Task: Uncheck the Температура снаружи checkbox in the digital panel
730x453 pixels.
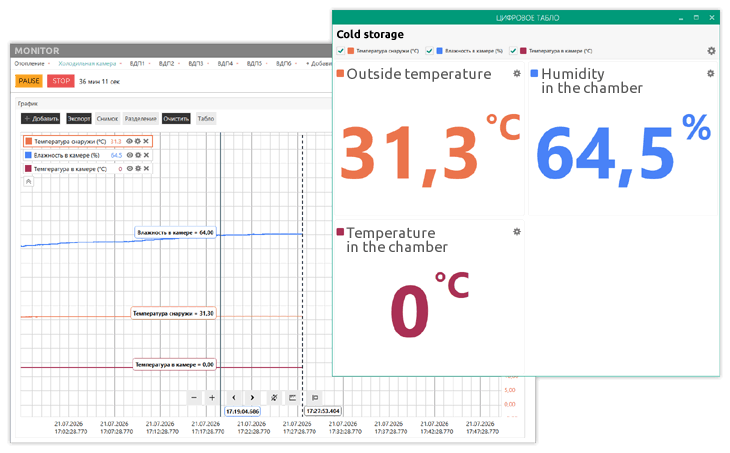Action: point(341,51)
